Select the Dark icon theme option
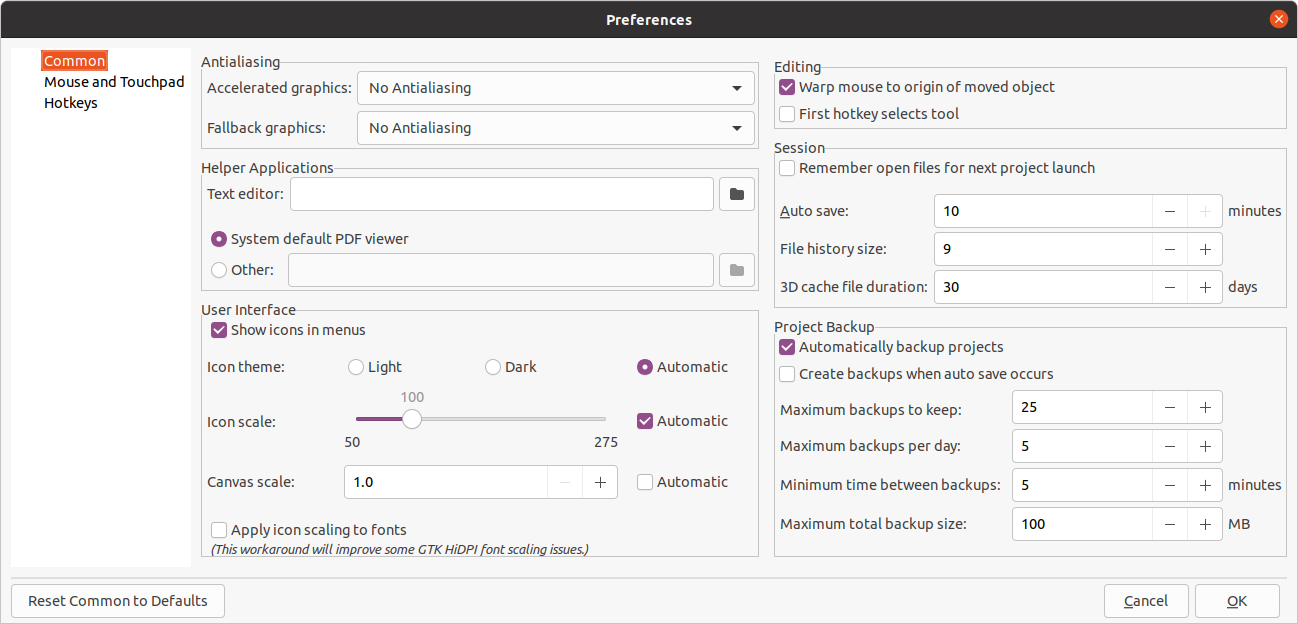 click(493, 367)
